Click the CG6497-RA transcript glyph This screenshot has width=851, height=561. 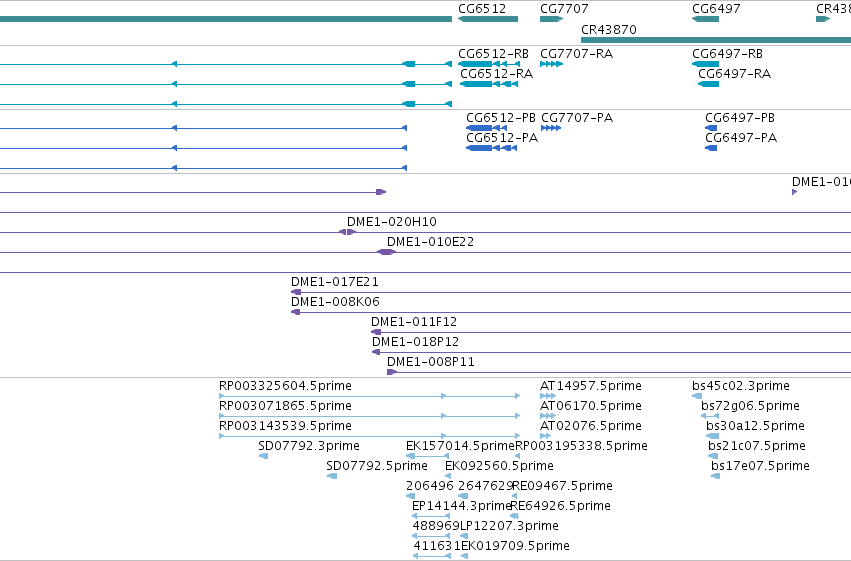point(708,84)
